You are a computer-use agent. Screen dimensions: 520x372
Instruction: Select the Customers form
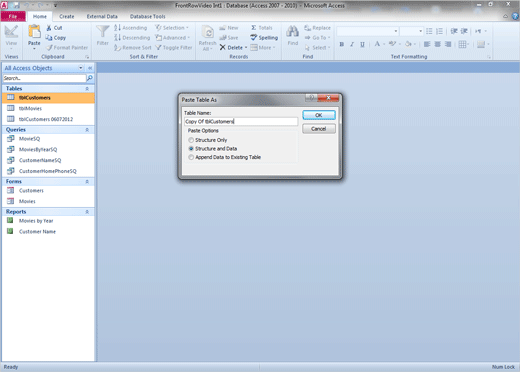tap(48, 190)
